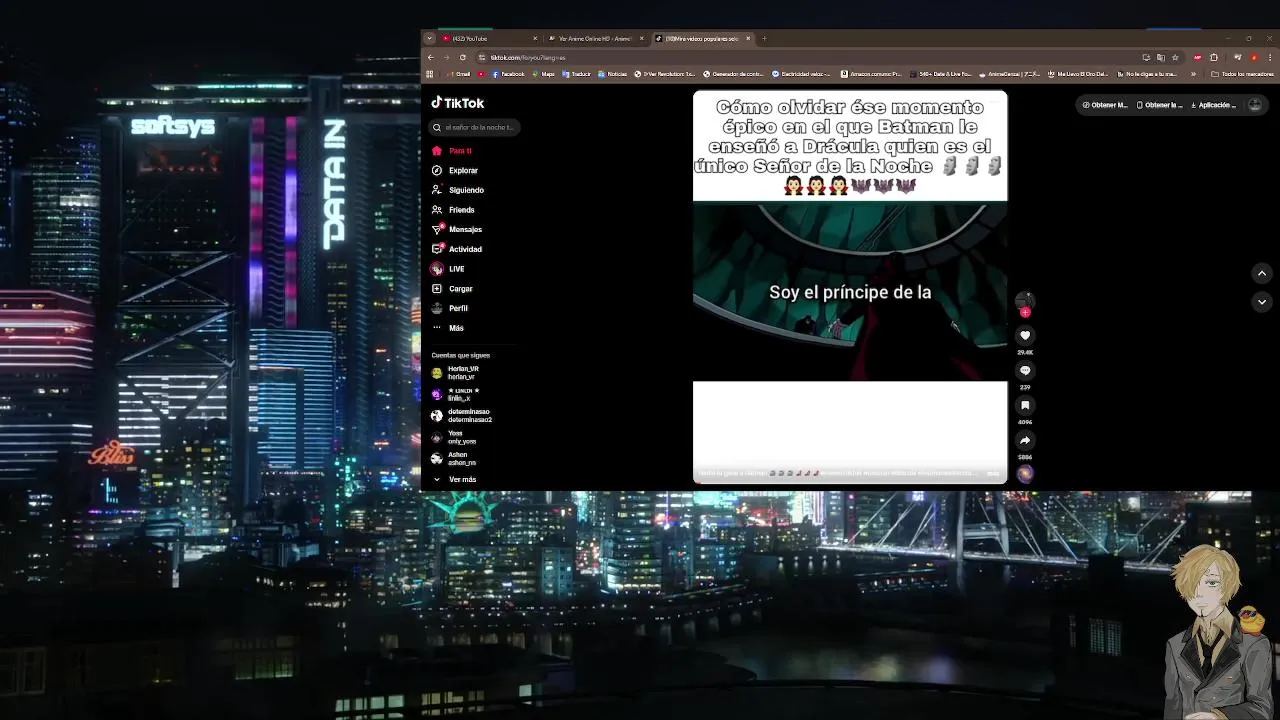Click the red adblock extension icon
The height and width of the screenshot is (720, 1280).
1198,57
